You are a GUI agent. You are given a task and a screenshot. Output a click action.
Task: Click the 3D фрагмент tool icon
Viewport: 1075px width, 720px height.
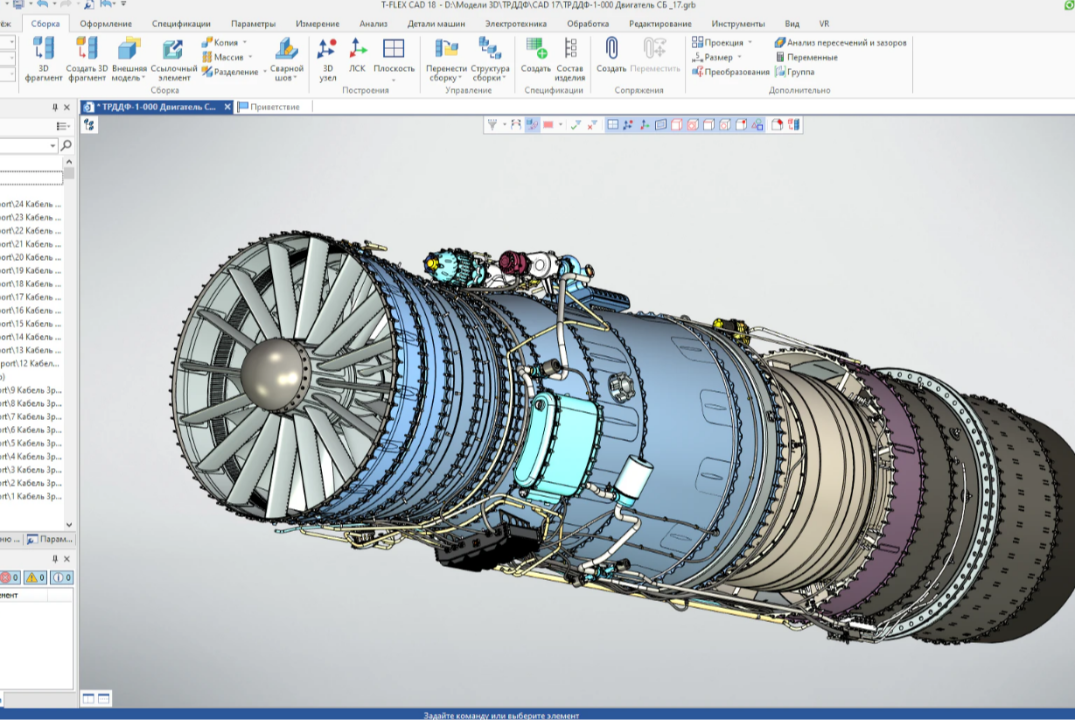point(43,49)
